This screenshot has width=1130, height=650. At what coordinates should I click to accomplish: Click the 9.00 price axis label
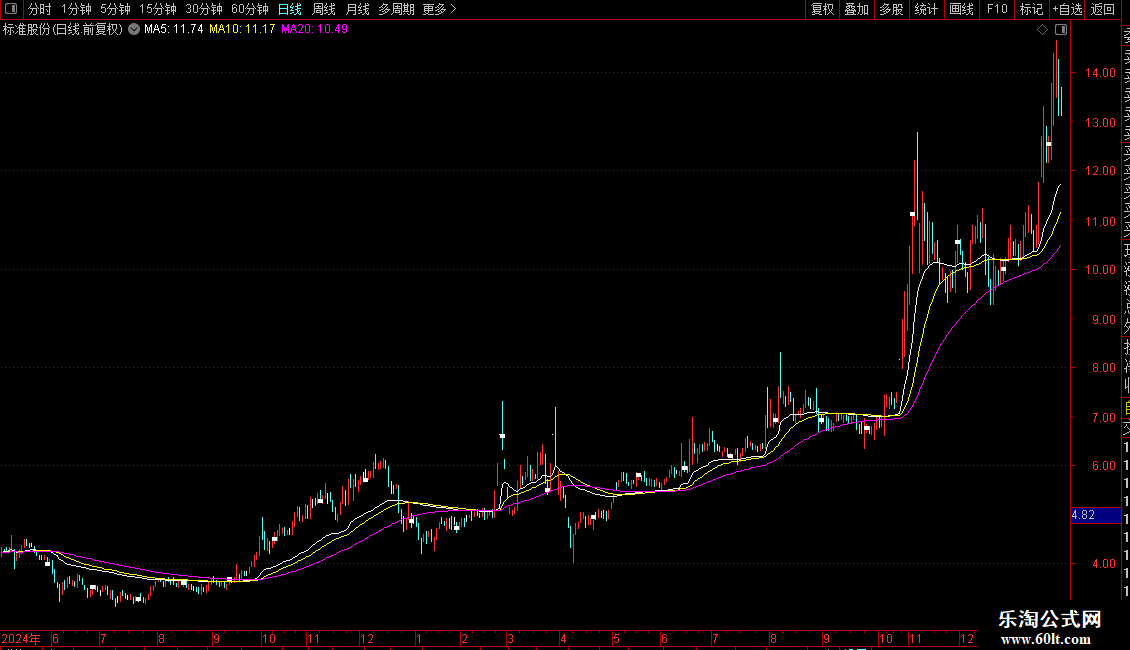coord(1103,319)
